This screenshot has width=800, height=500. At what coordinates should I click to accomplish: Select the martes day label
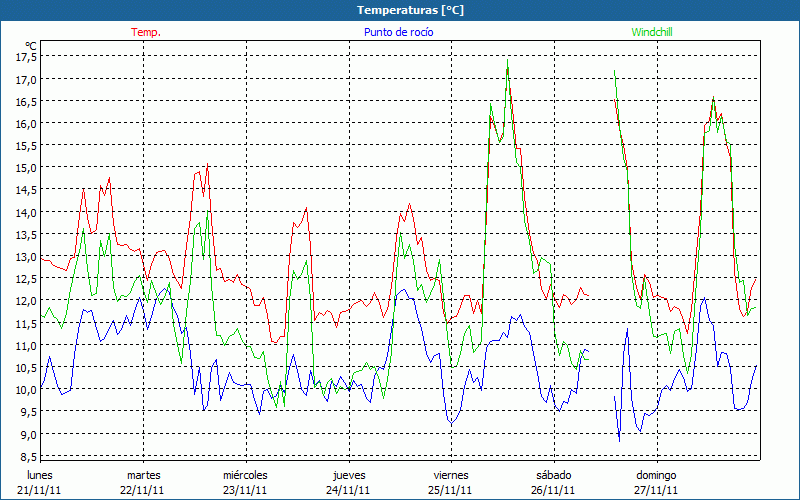pyautogui.click(x=143, y=475)
